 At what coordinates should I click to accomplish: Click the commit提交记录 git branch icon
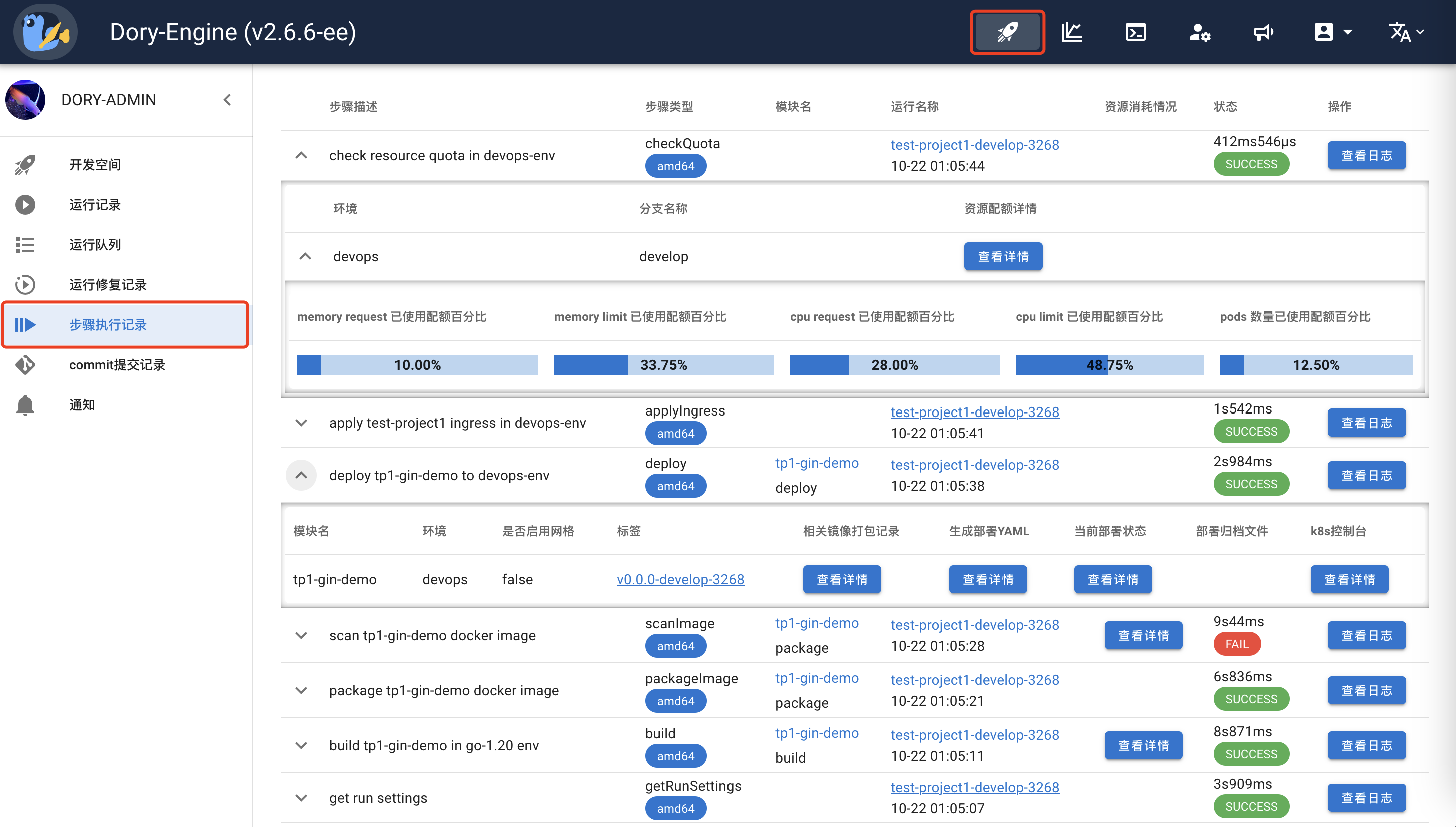[25, 365]
